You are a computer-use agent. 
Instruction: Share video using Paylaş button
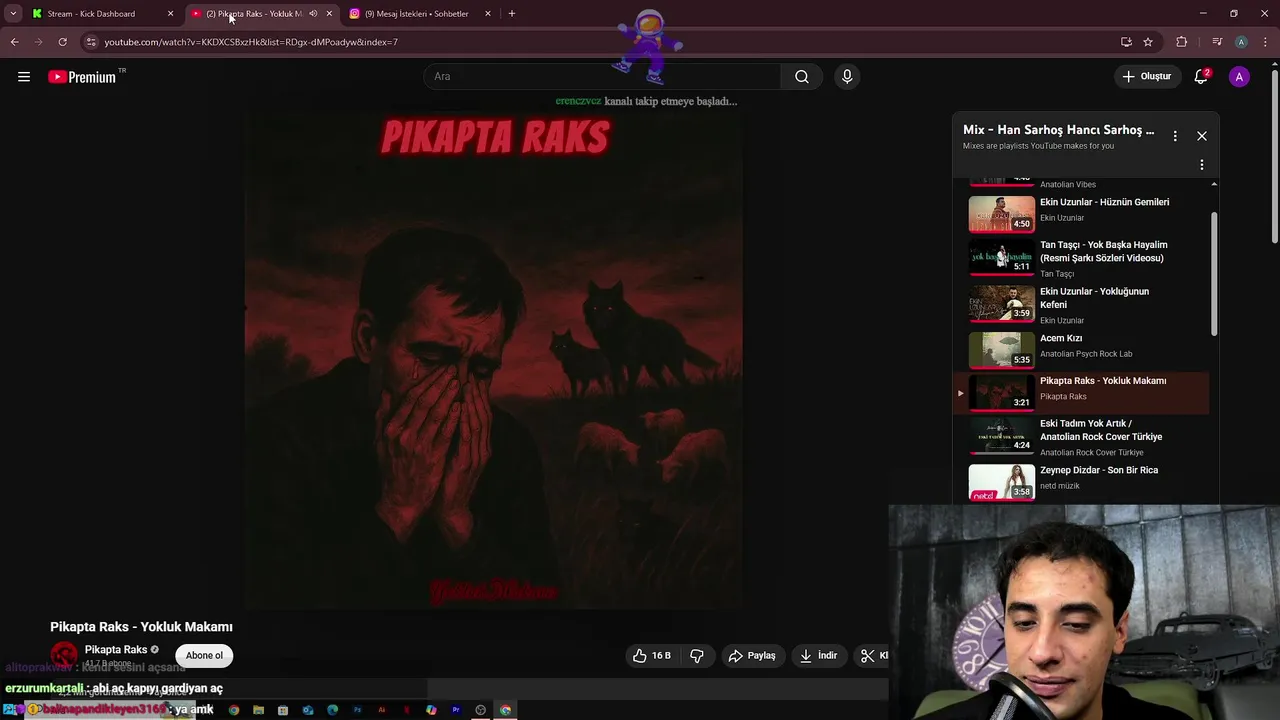tap(752, 656)
